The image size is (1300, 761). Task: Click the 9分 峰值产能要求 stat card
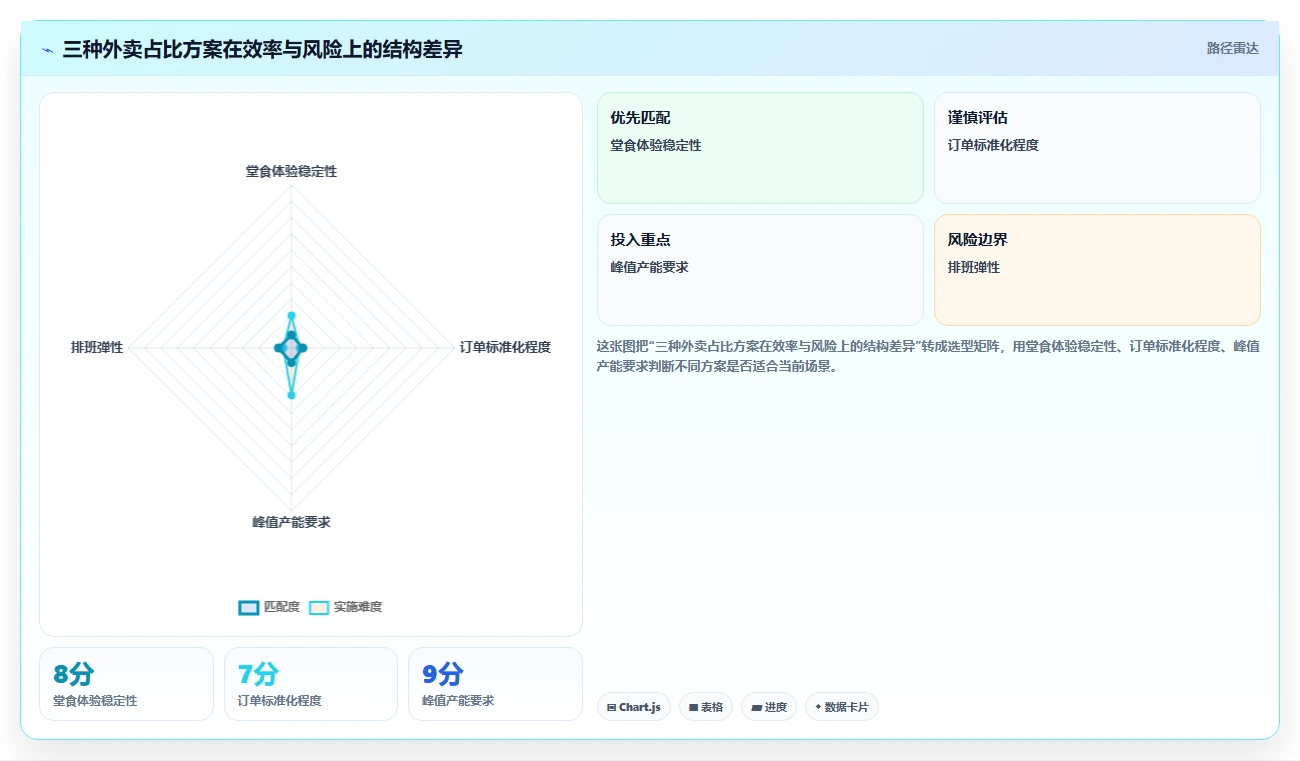[x=495, y=684]
